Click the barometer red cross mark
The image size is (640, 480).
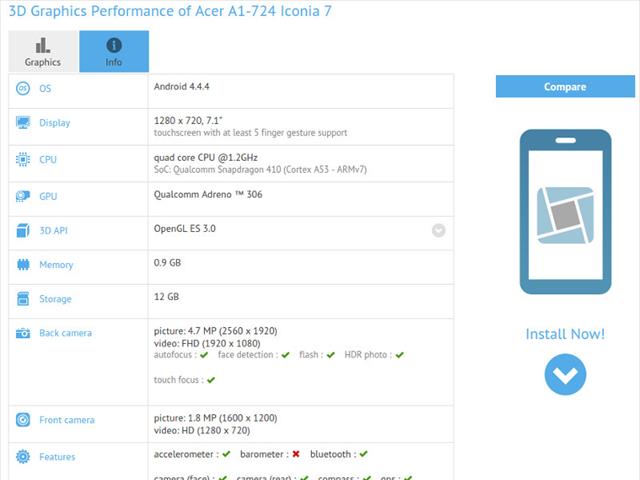pos(296,454)
